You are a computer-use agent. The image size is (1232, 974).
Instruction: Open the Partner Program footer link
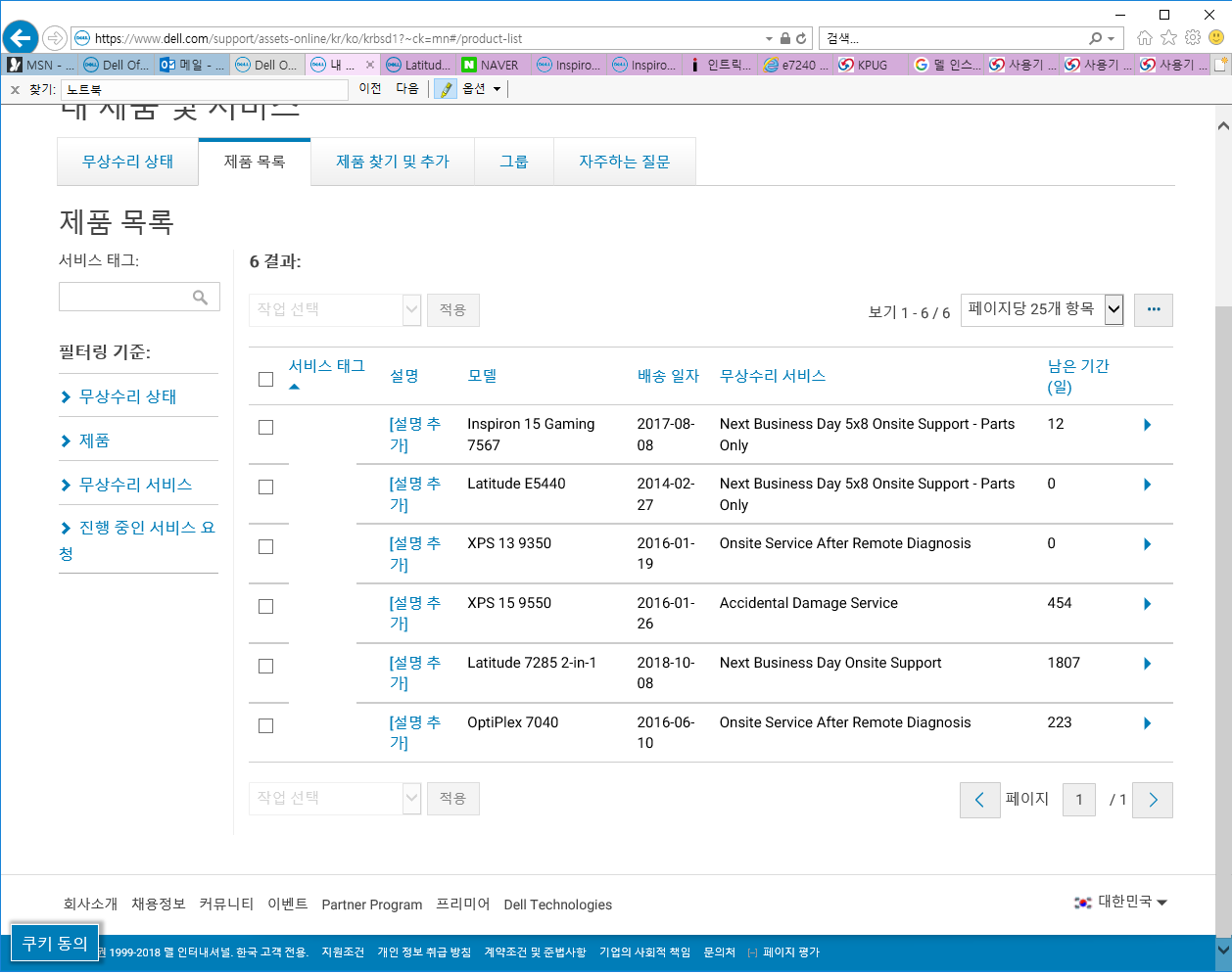click(372, 904)
